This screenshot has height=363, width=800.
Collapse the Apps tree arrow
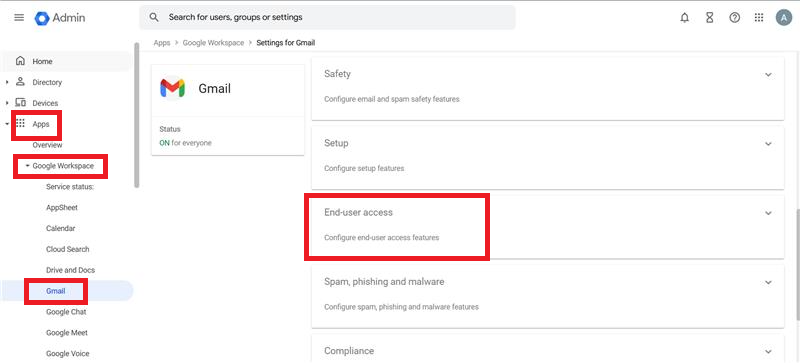click(x=7, y=124)
